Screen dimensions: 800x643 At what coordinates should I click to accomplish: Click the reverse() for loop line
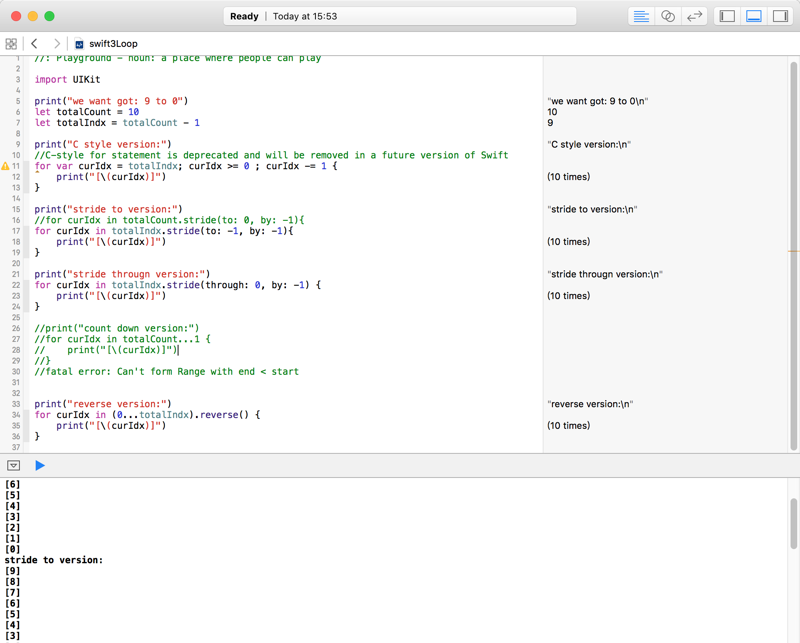point(147,415)
